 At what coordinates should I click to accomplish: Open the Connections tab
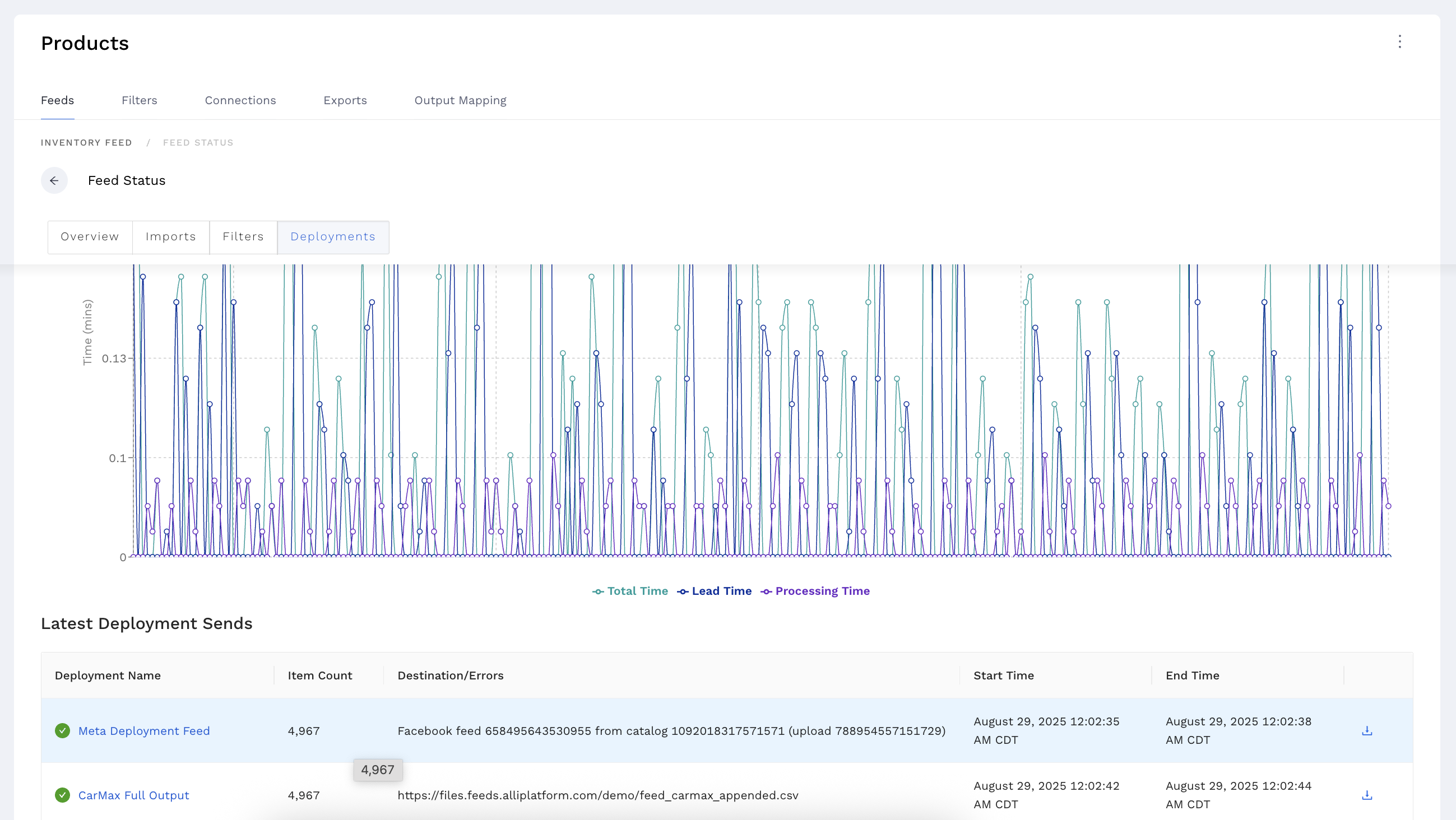(240, 100)
